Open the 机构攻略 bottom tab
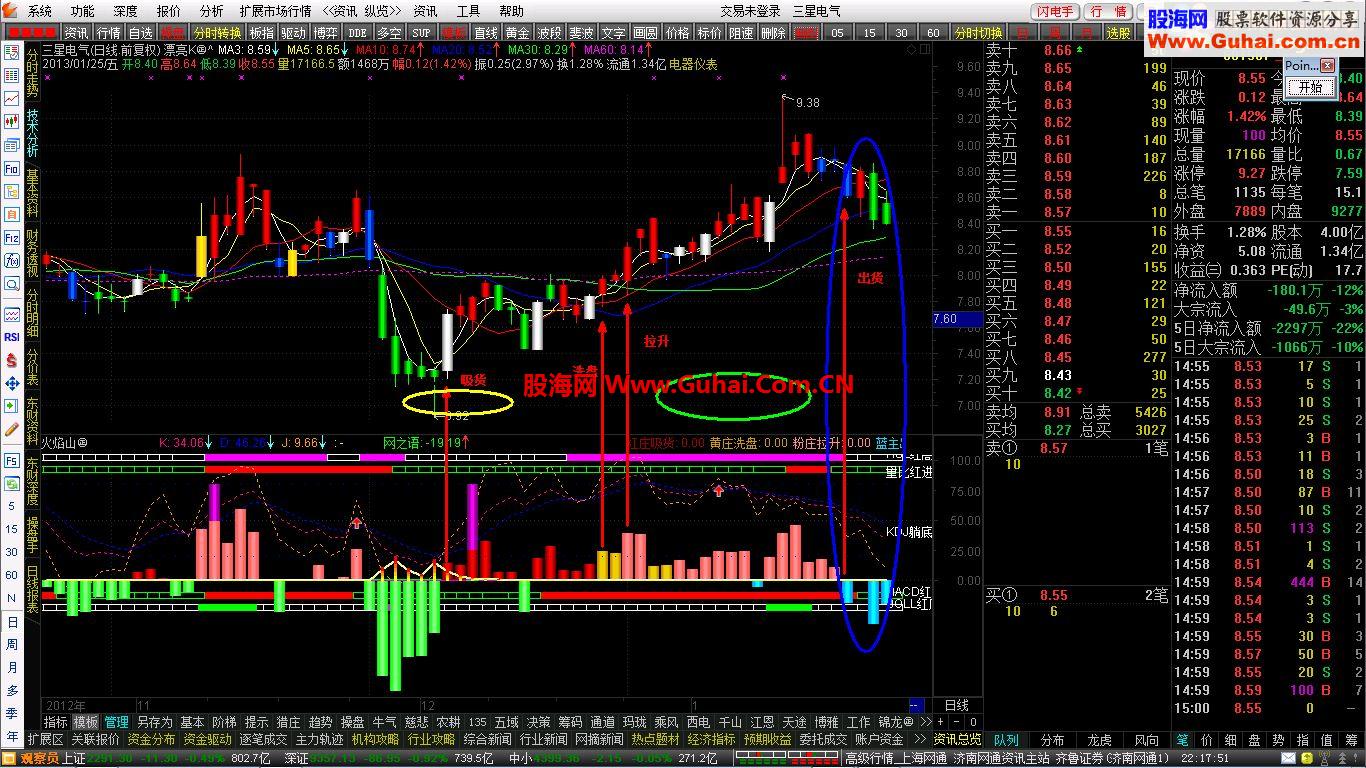1366x768 pixels. (376, 740)
